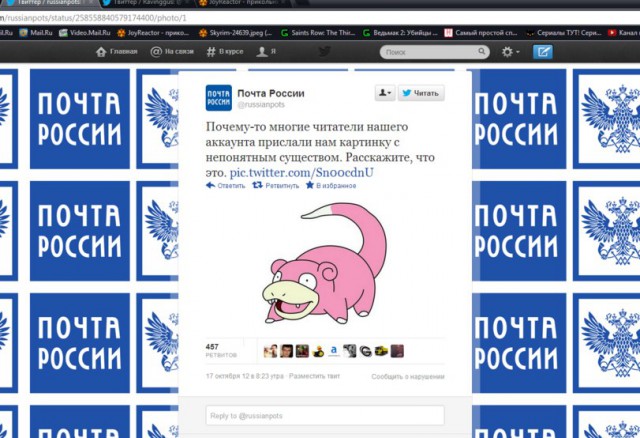Open В курсе discover section
The width and height of the screenshot is (640, 438).
pyautogui.click(x=225, y=52)
